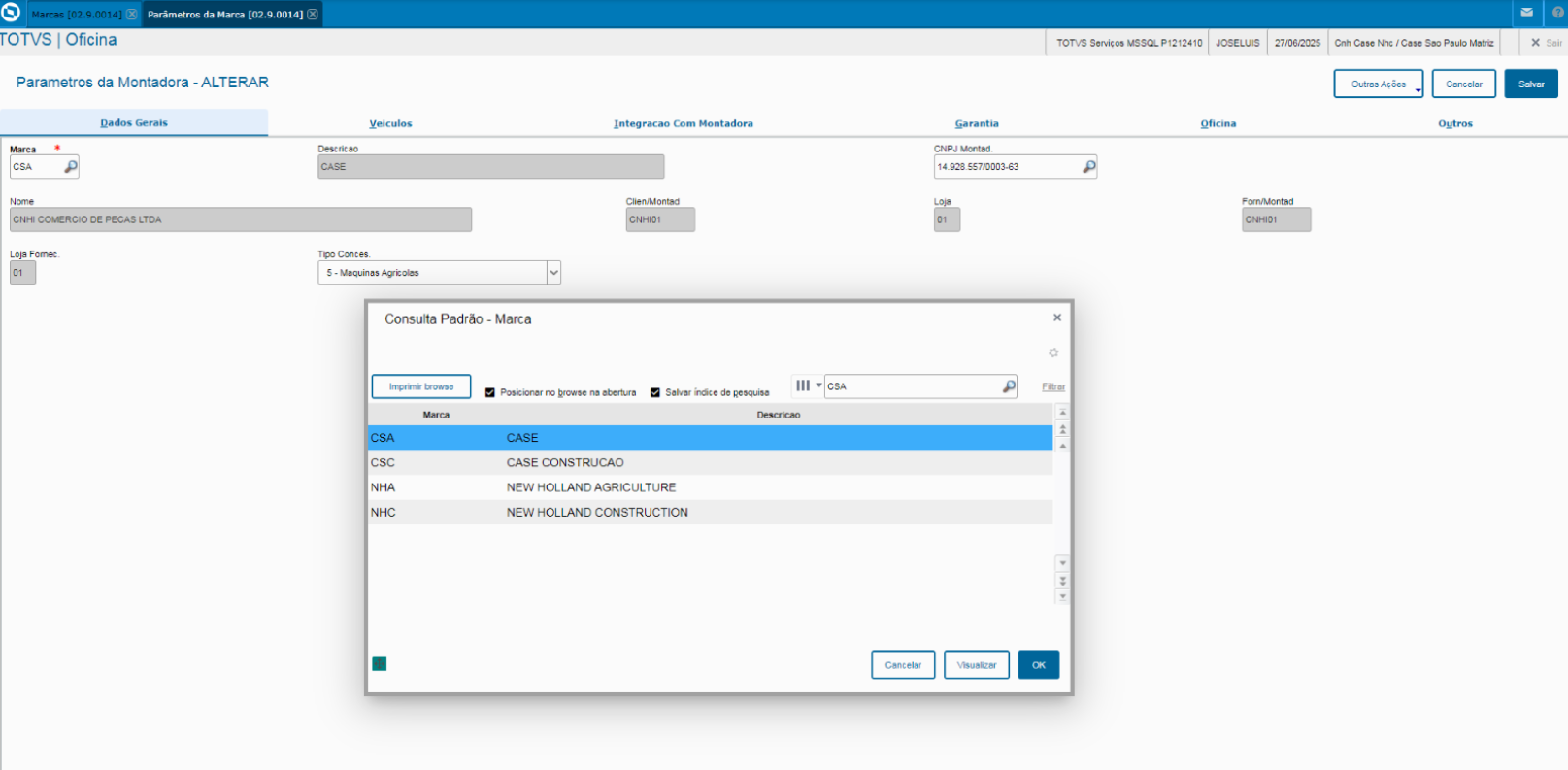Click the Descricao field showing CASE

491,167
